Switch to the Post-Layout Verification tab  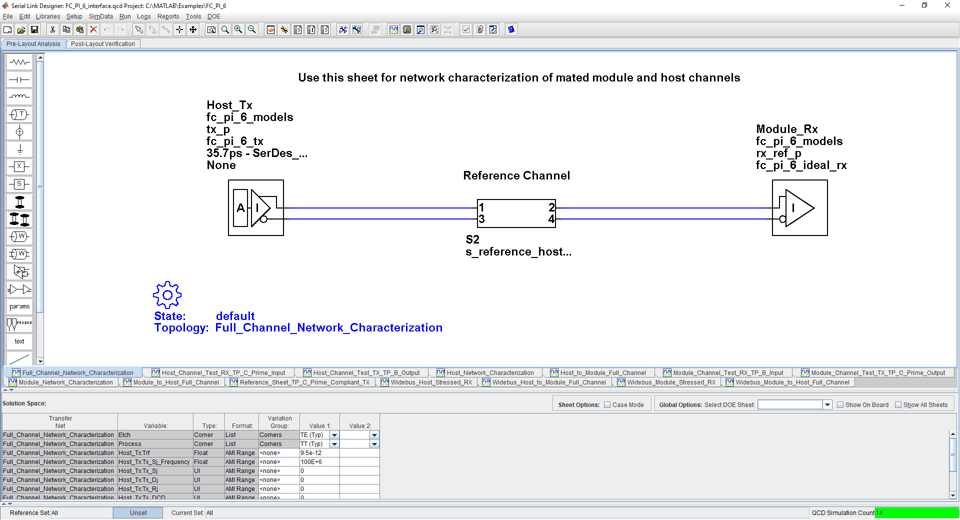[x=103, y=44]
